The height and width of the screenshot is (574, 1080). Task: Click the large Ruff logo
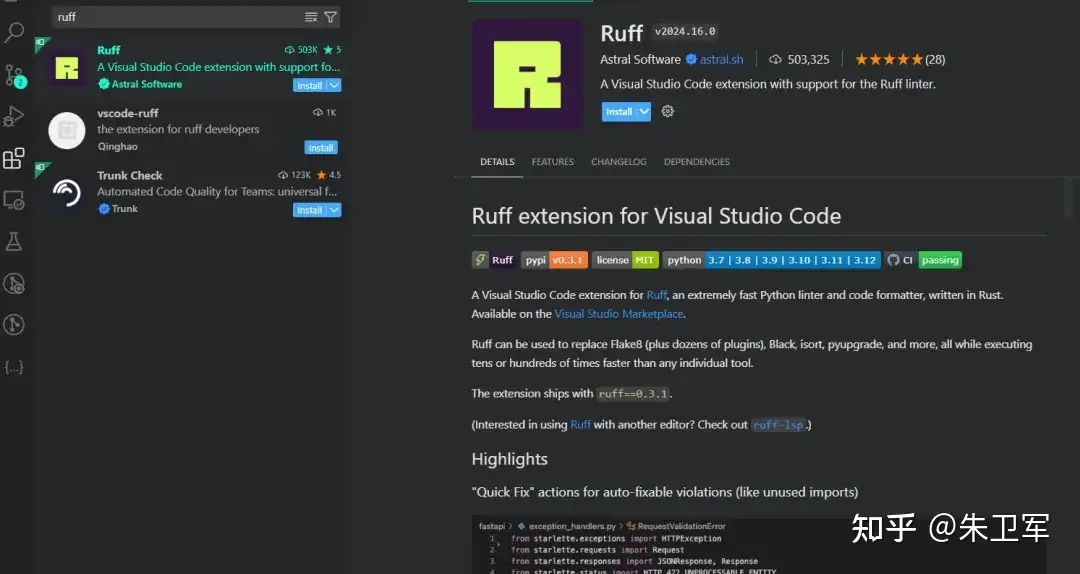point(528,74)
